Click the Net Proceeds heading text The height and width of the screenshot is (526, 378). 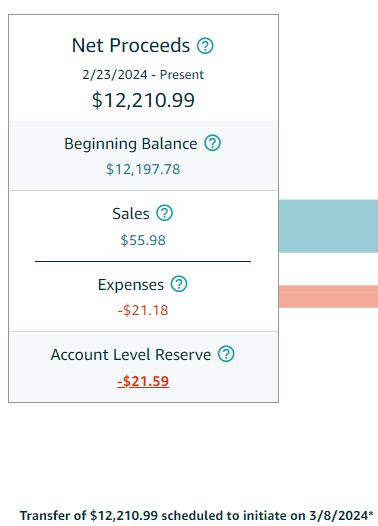(x=131, y=45)
